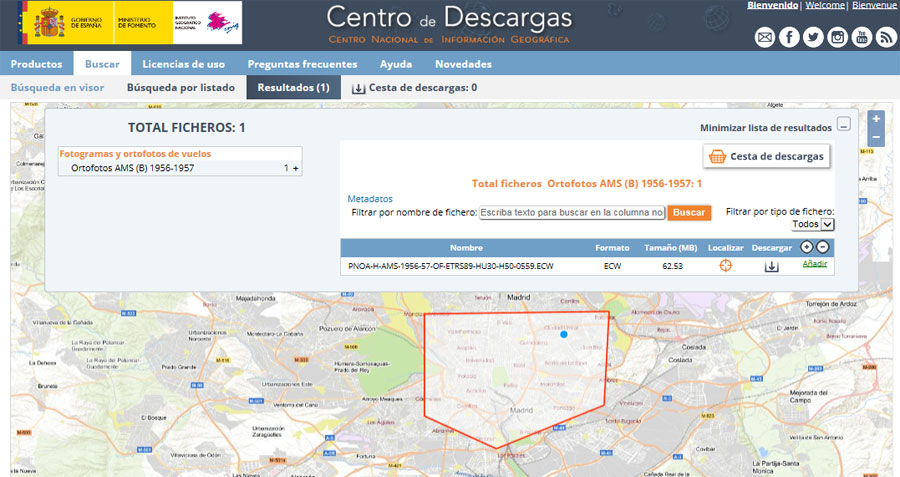Click the plus icon in table header

pyautogui.click(x=806, y=247)
